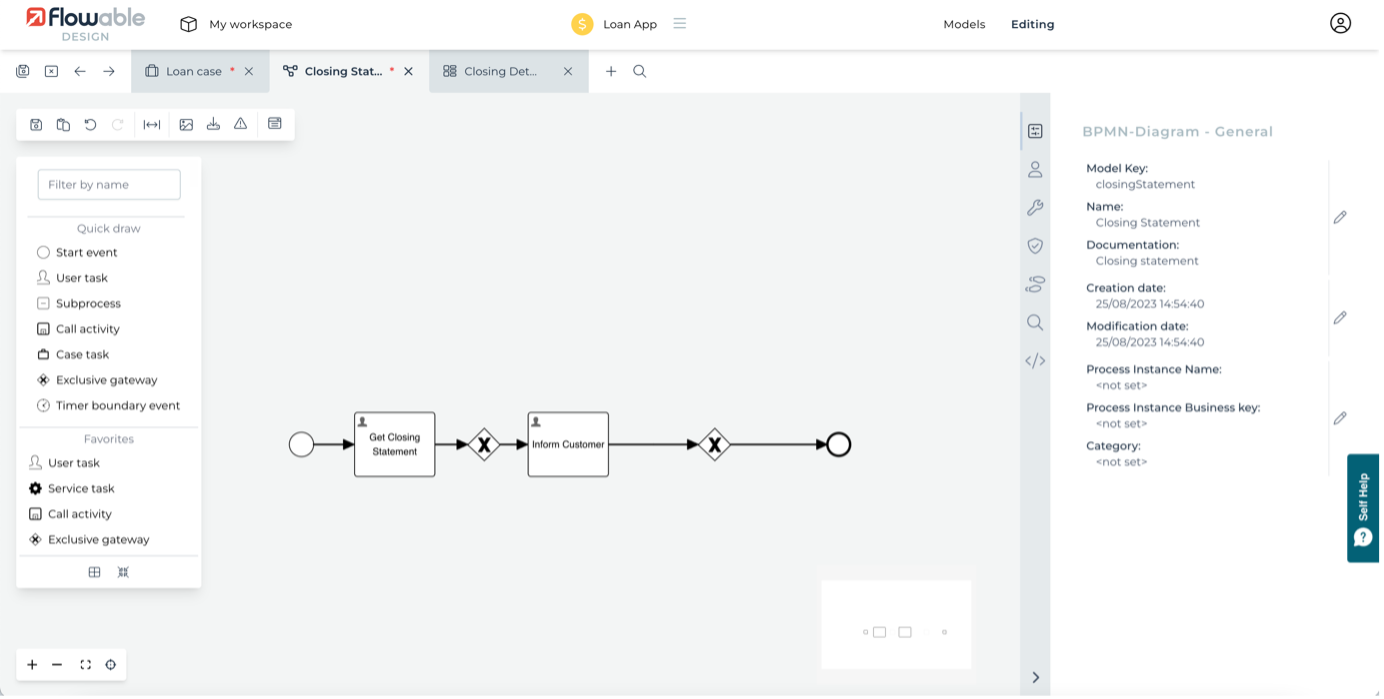The image size is (1384, 699).
Task: Toggle the palette grid view icon
Action: click(94, 572)
